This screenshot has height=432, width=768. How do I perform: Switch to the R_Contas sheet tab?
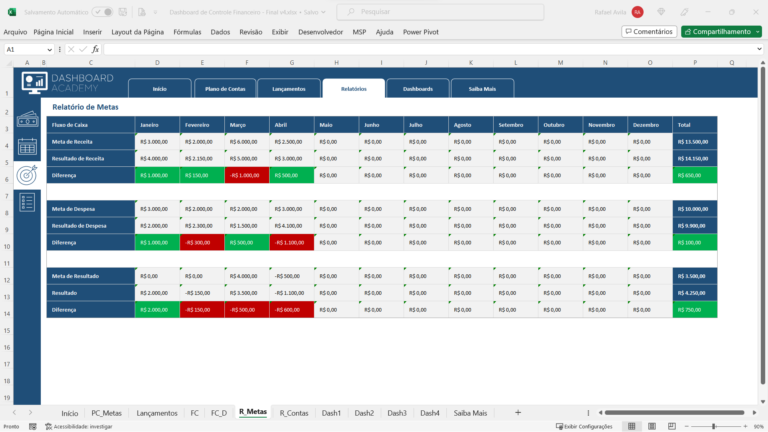(x=294, y=413)
